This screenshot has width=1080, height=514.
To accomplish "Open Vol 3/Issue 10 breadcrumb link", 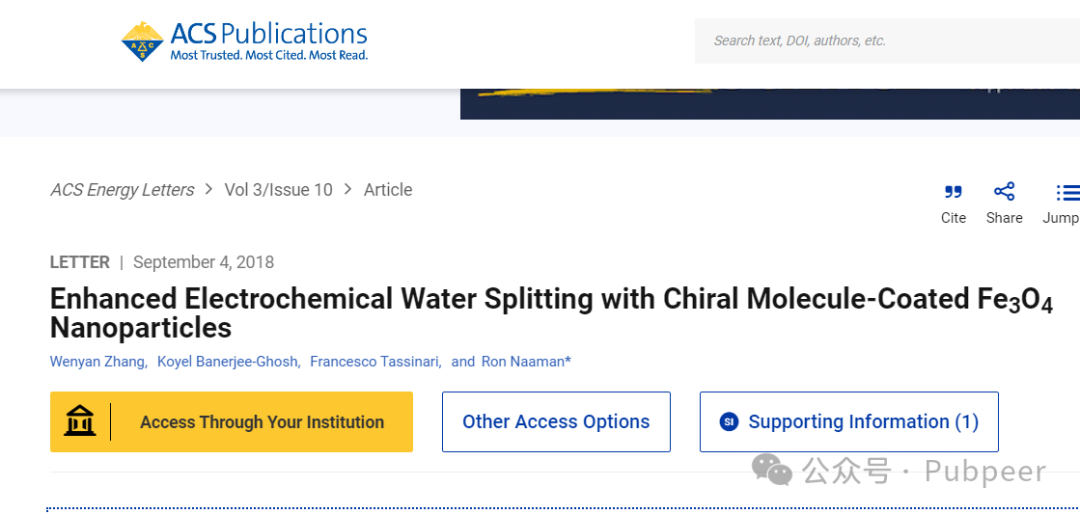I will pyautogui.click(x=278, y=190).
